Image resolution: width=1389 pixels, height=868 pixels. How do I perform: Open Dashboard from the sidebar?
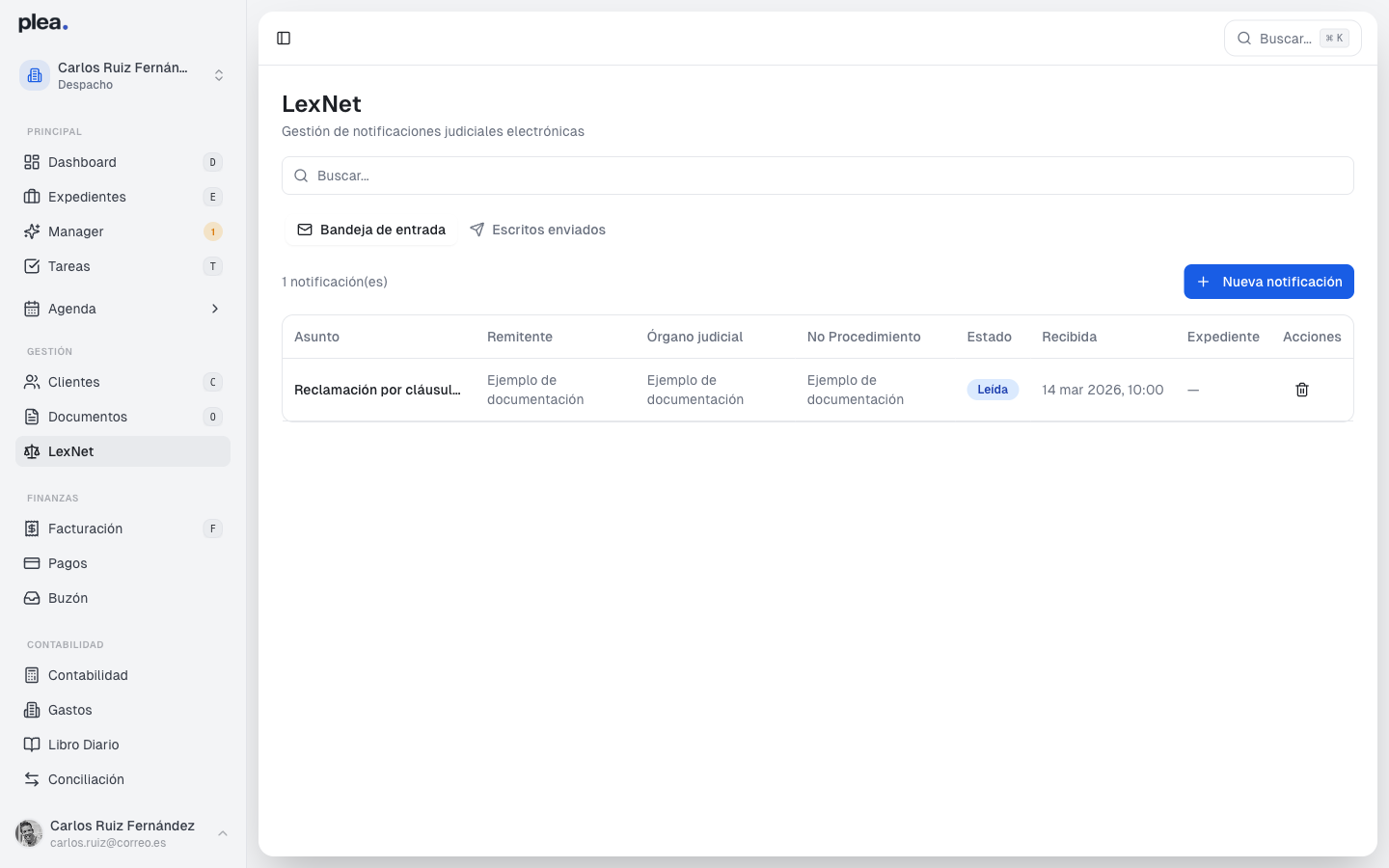pos(123,162)
